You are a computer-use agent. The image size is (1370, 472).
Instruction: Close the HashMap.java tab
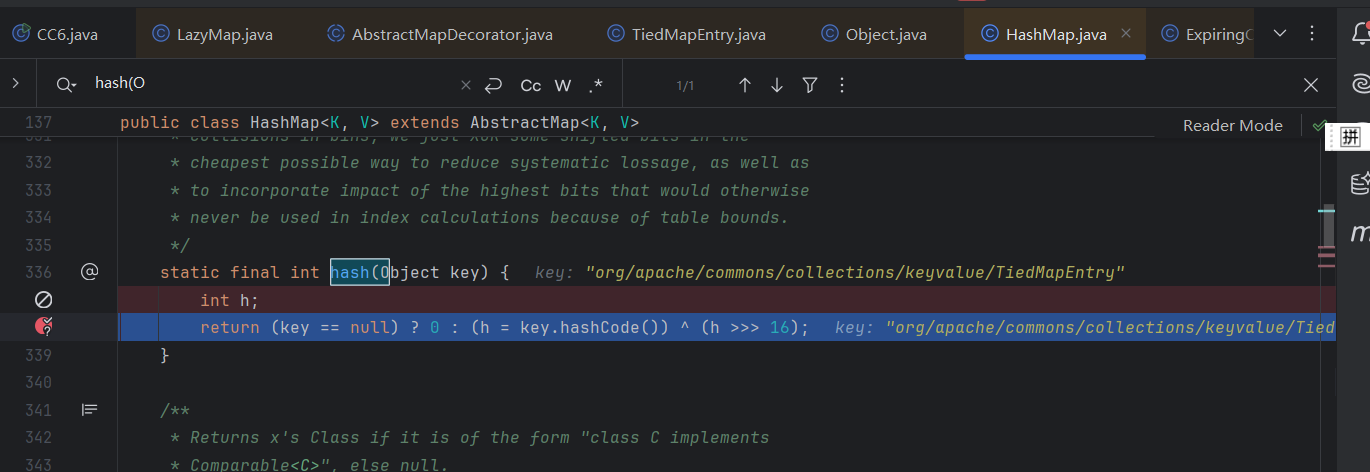tap(1126, 34)
